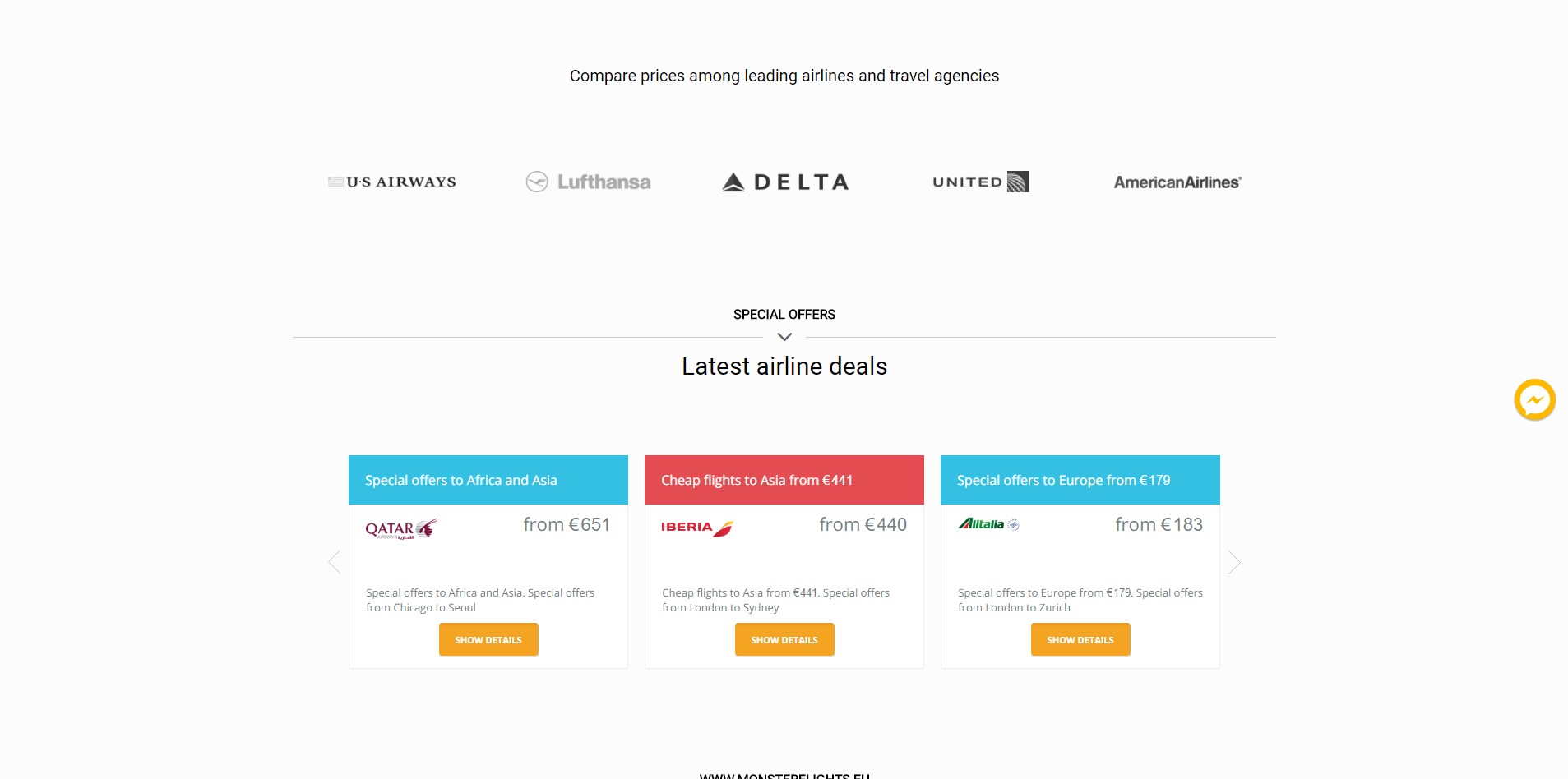Show details for Iberia Asia flights offer
This screenshot has width=1568, height=779.
(784, 639)
